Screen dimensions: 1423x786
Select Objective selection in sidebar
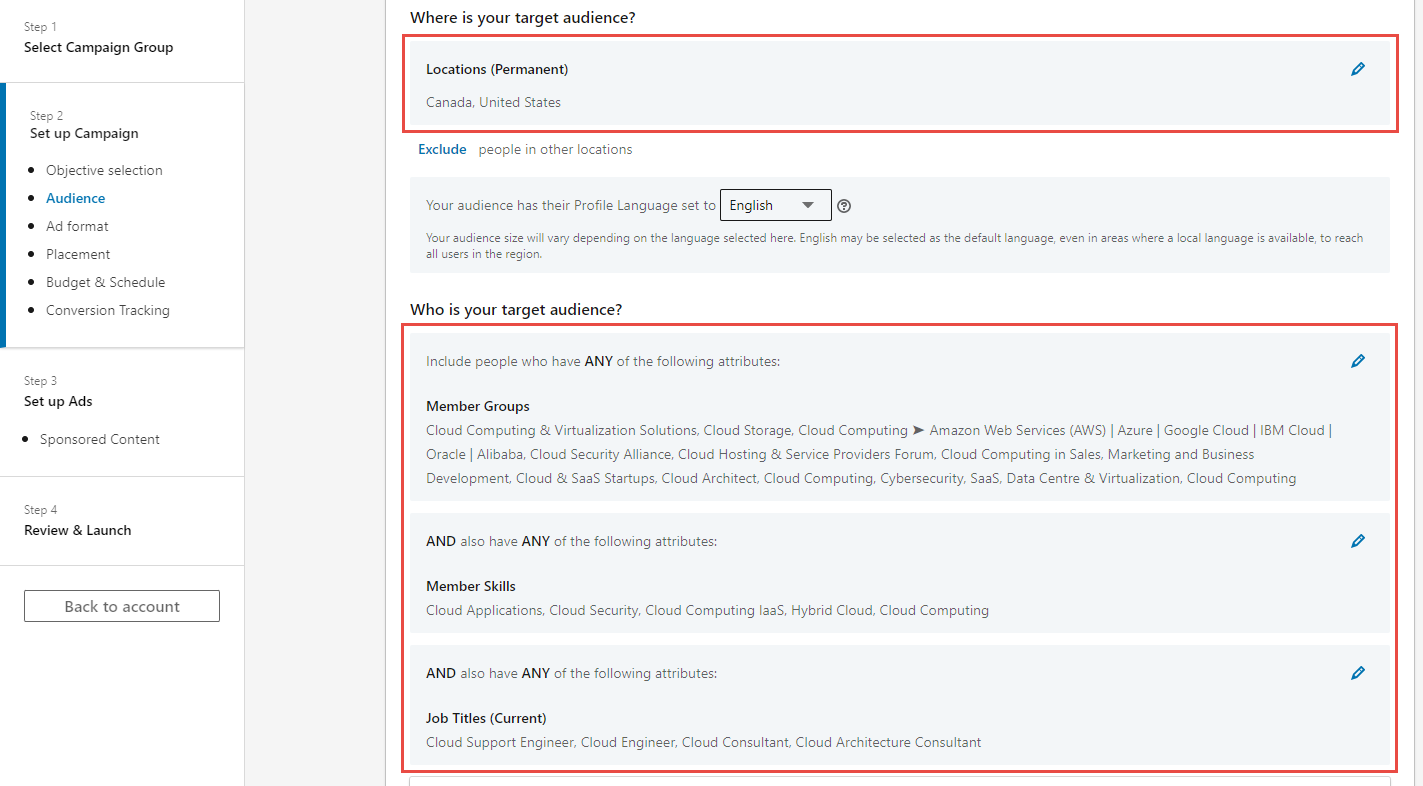[x=104, y=170]
